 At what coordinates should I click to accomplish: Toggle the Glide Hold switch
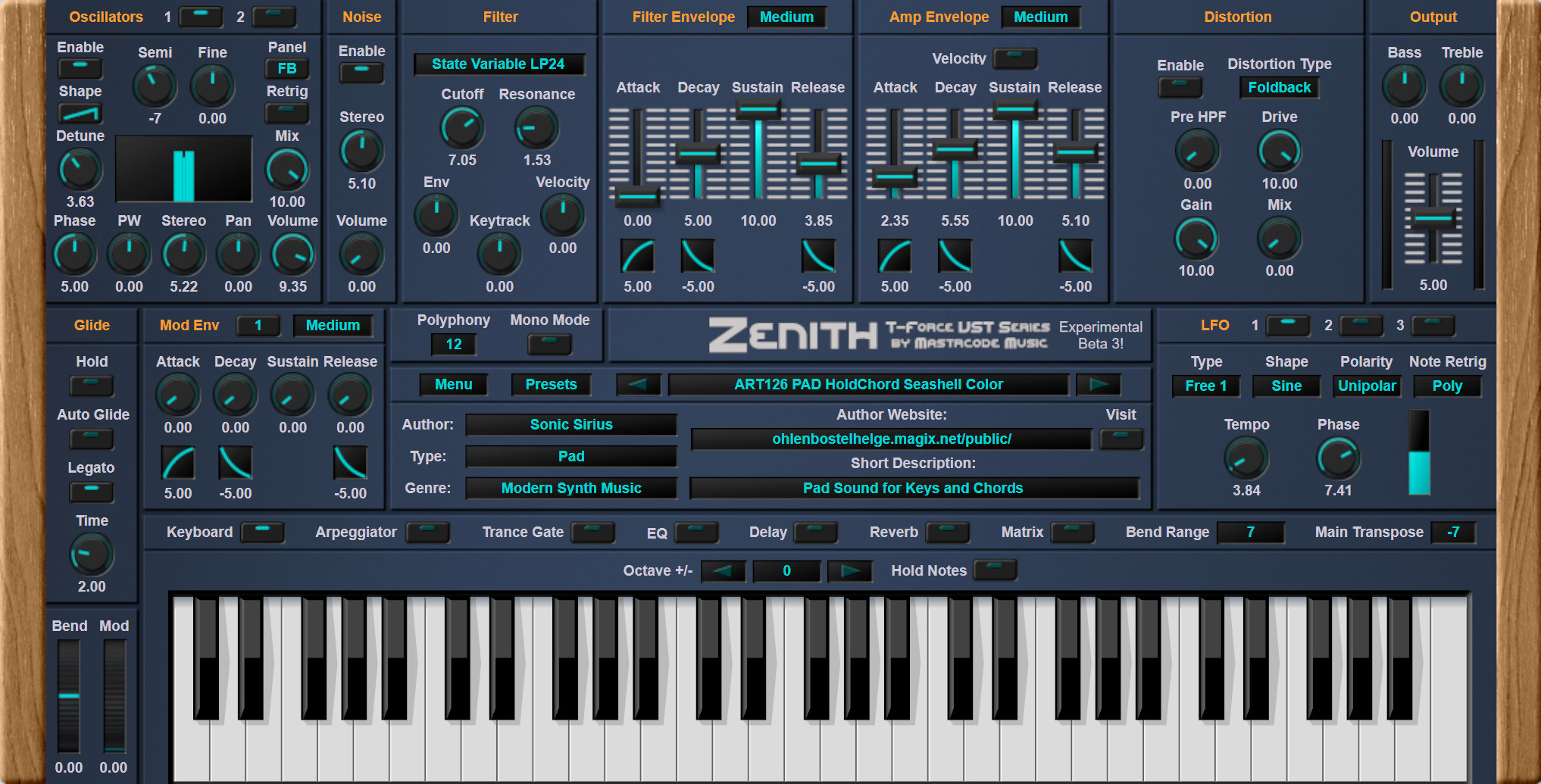pyautogui.click(x=92, y=386)
